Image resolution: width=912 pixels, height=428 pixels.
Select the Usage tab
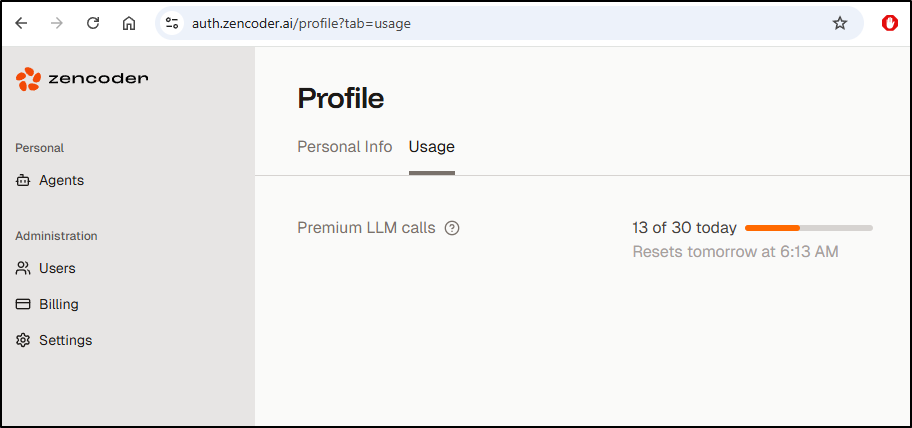tap(431, 147)
